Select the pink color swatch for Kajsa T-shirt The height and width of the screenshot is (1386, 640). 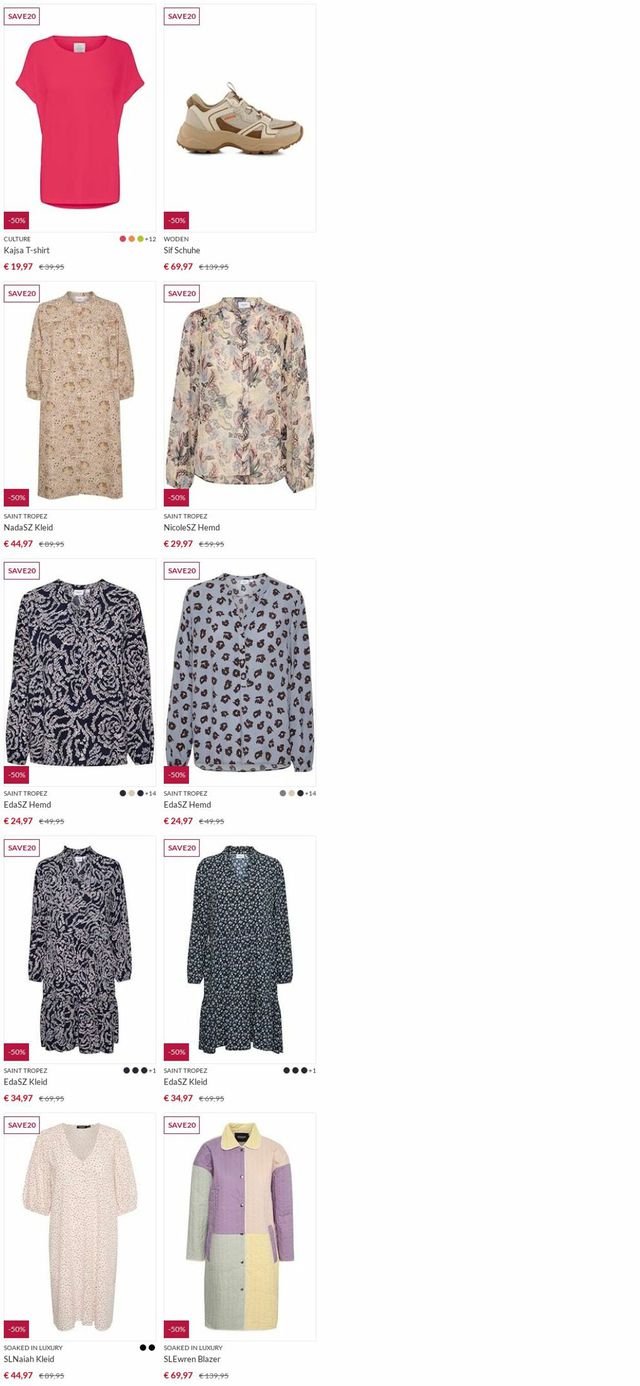tap(123, 239)
